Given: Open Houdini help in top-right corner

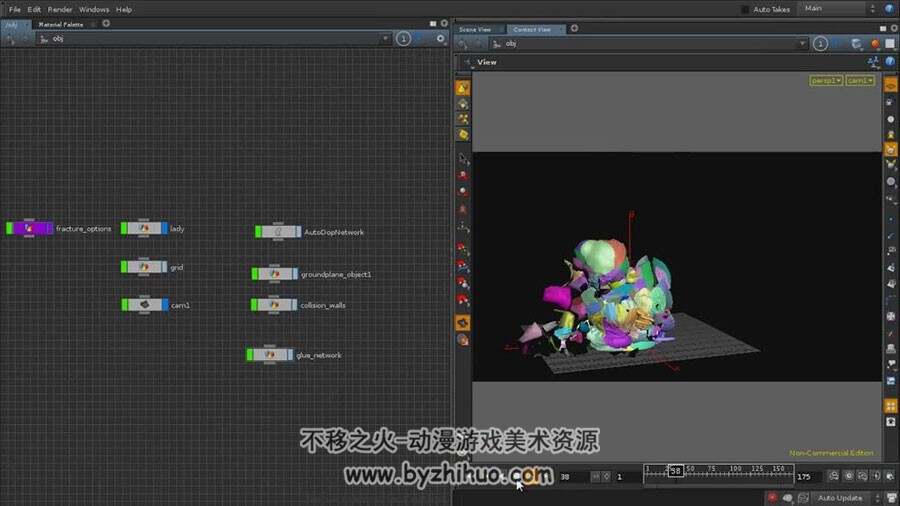Looking at the screenshot, I should 890,9.
